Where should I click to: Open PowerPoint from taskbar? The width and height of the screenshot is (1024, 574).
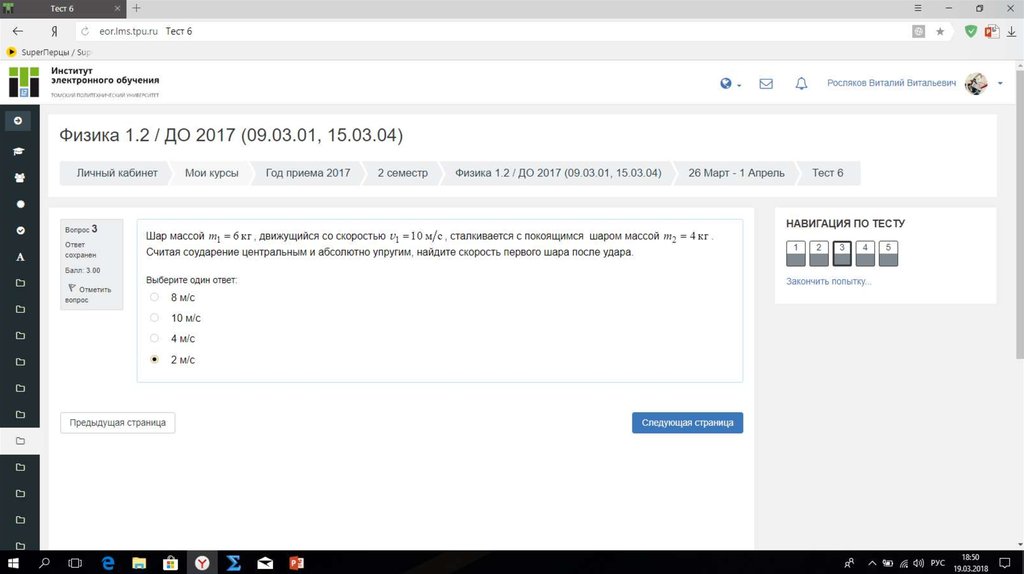296,563
